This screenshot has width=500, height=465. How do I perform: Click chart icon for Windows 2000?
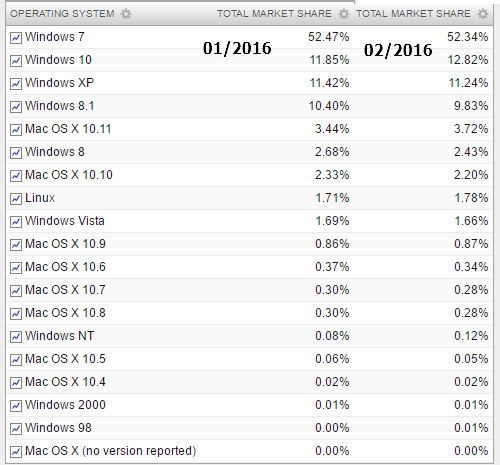(x=16, y=406)
